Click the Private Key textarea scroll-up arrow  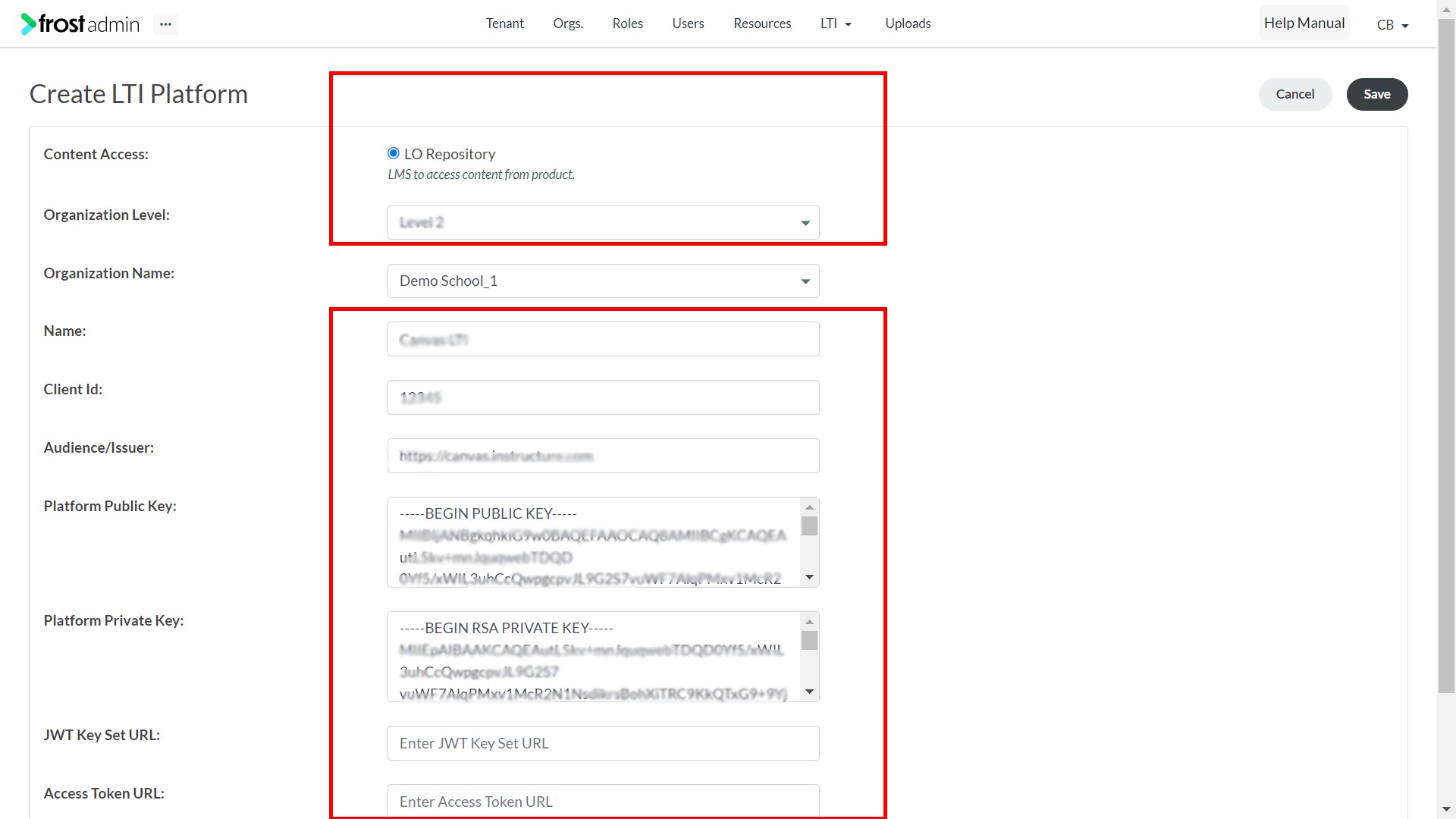click(x=809, y=622)
